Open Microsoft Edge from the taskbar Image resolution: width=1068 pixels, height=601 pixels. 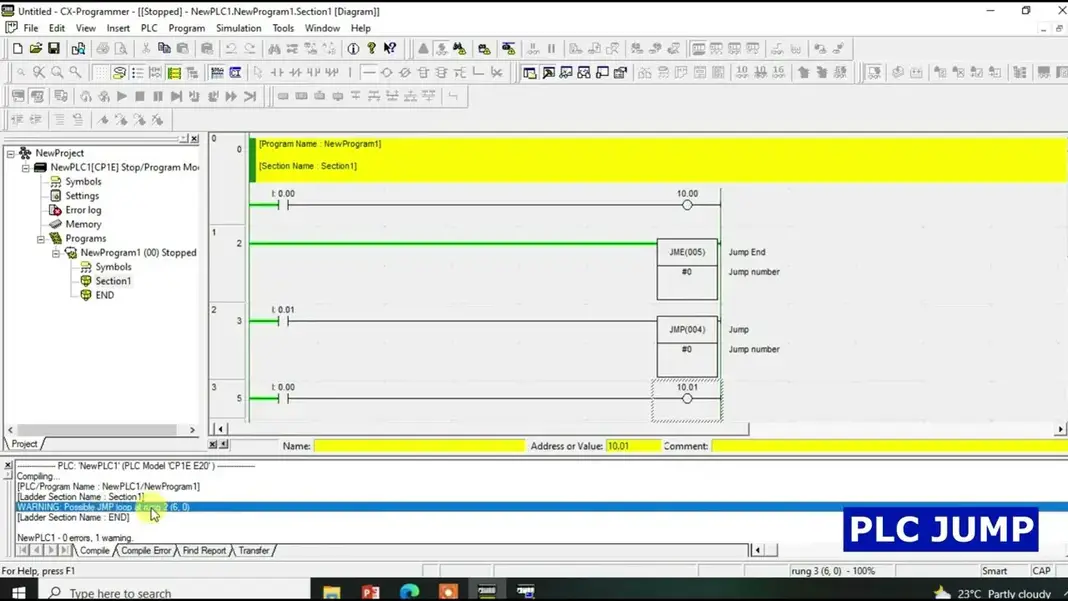409,592
